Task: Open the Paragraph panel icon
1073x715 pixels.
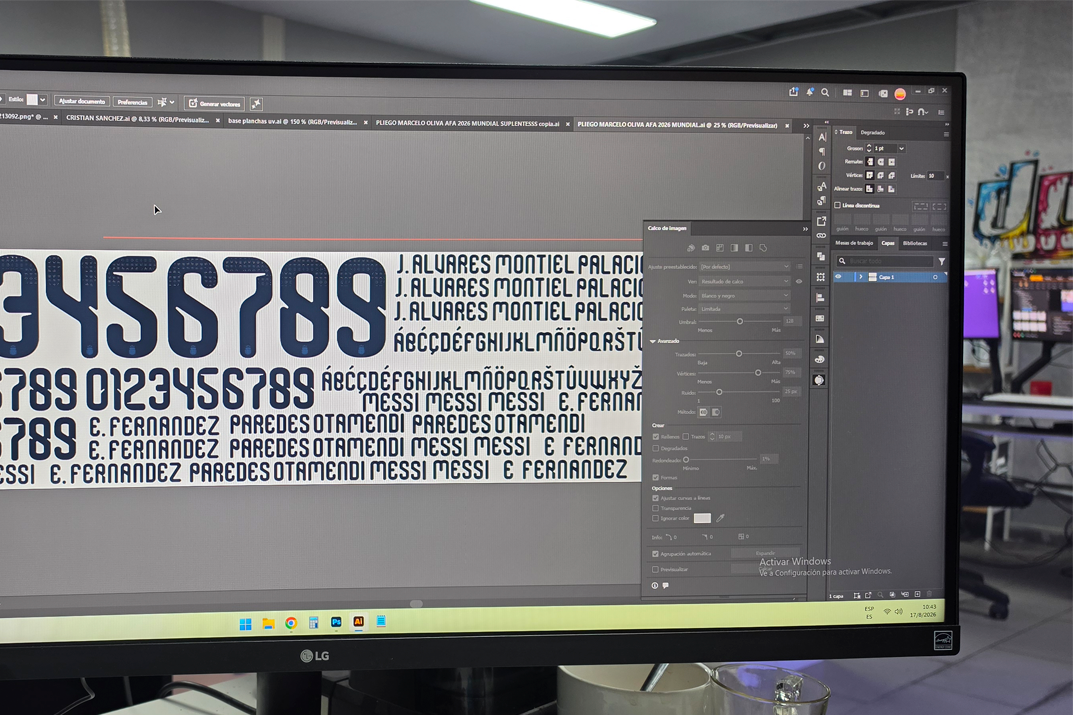Action: click(822, 152)
